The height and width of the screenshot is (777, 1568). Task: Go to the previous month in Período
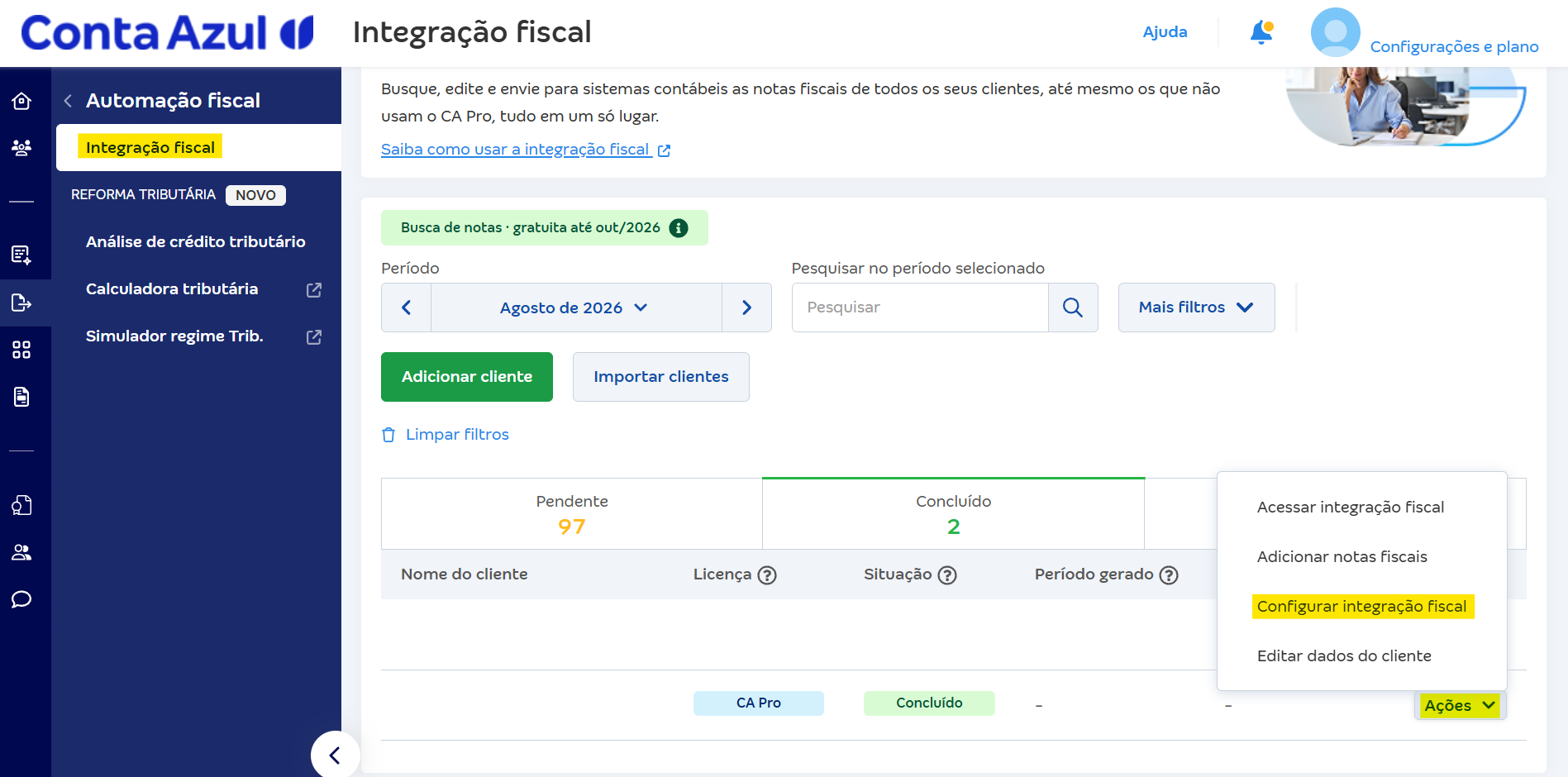coord(406,307)
